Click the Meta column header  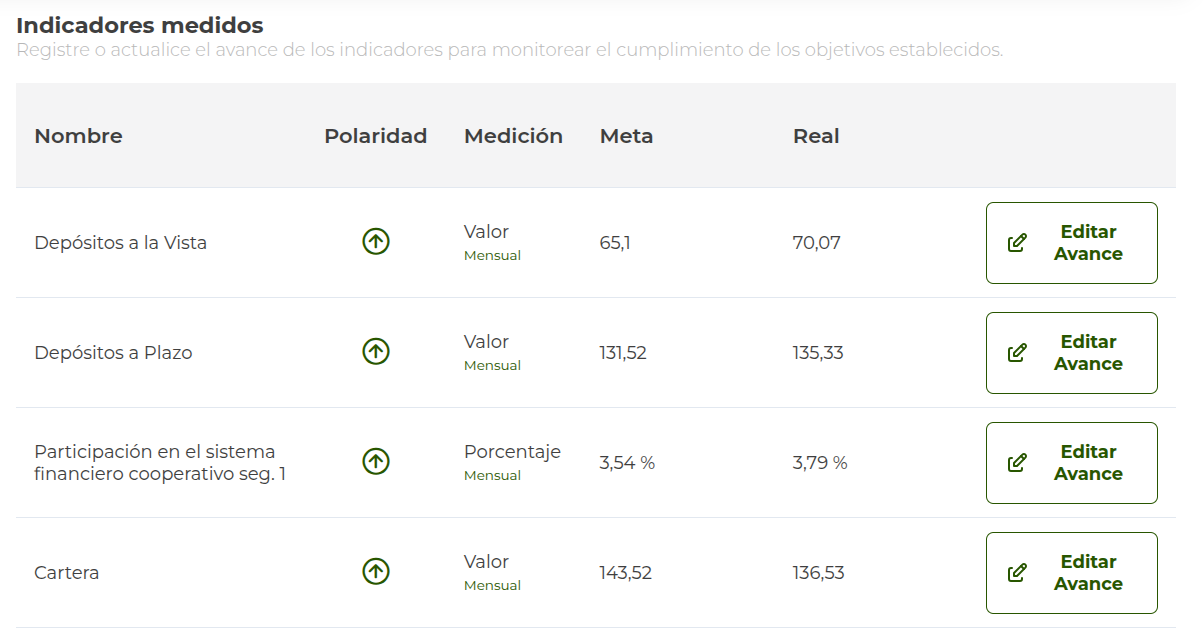click(x=626, y=136)
